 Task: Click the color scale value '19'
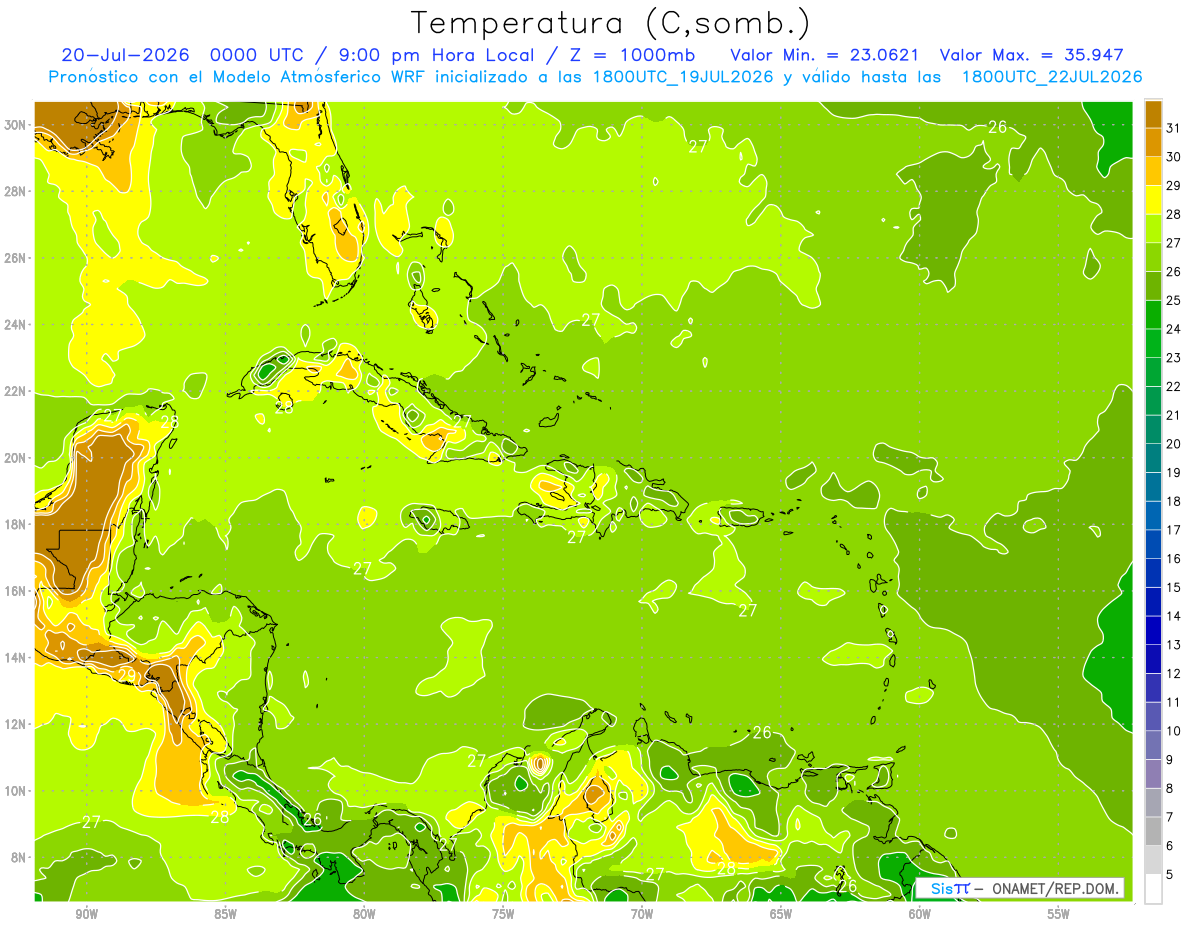click(x=1174, y=472)
